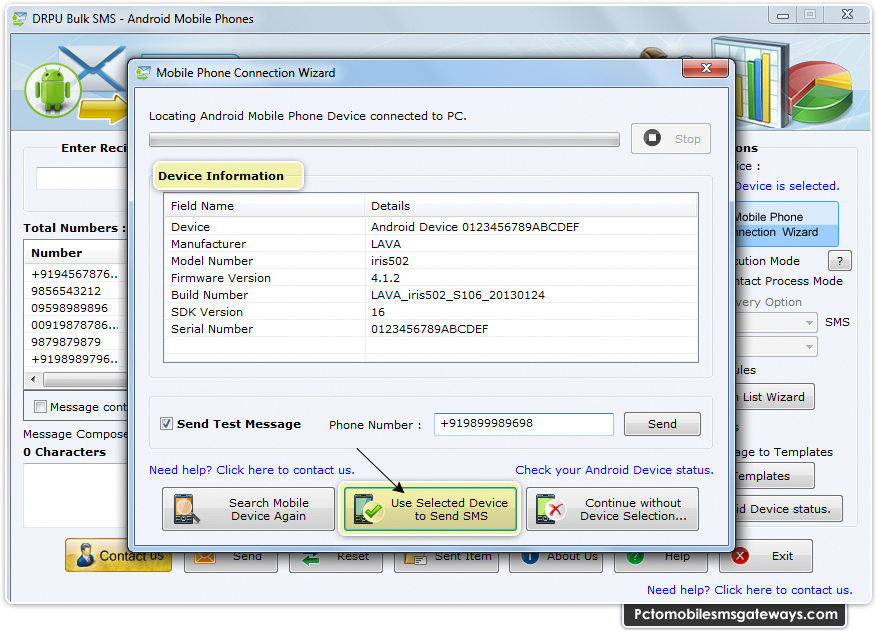The width and height of the screenshot is (877, 631).
Task: Click the red X phone icon
Action: (x=550, y=509)
